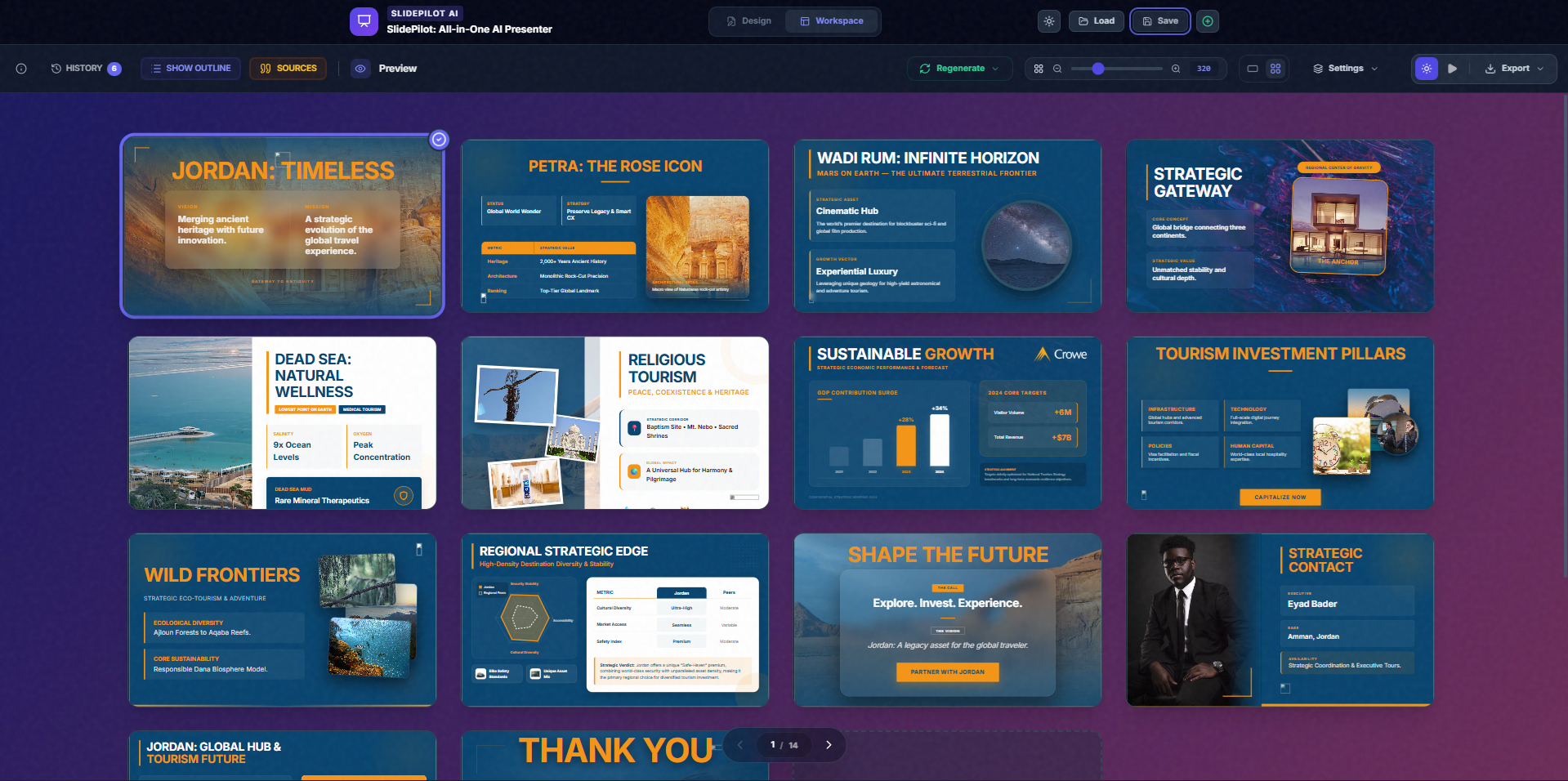This screenshot has width=1568, height=781.
Task: Select the WADI RUM: INFINITE HORIZON slide
Action: [948, 225]
